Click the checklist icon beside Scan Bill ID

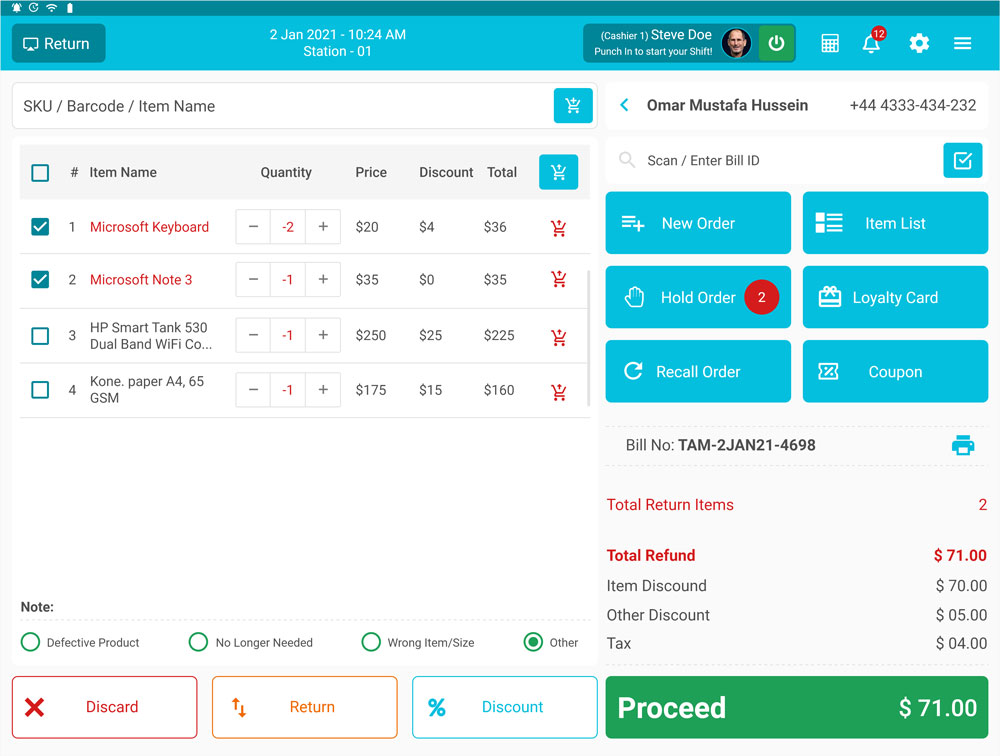click(962, 160)
